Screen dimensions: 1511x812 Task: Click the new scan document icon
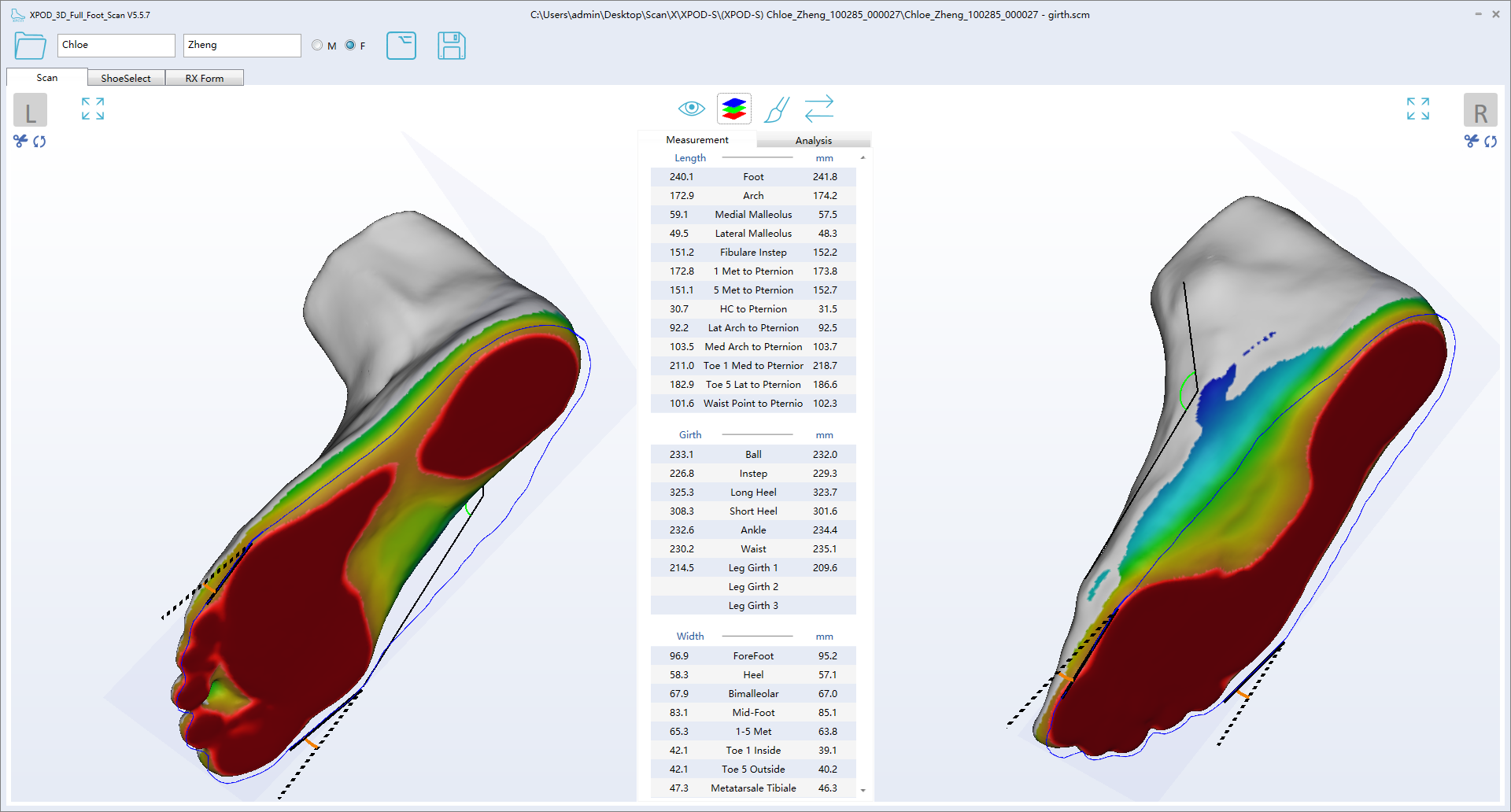pyautogui.click(x=401, y=46)
